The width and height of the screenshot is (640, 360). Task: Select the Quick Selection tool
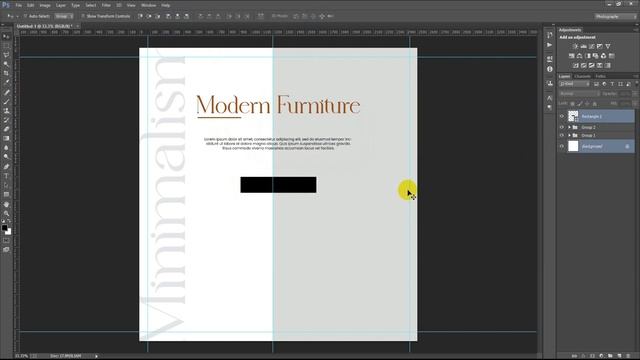tap(6, 64)
